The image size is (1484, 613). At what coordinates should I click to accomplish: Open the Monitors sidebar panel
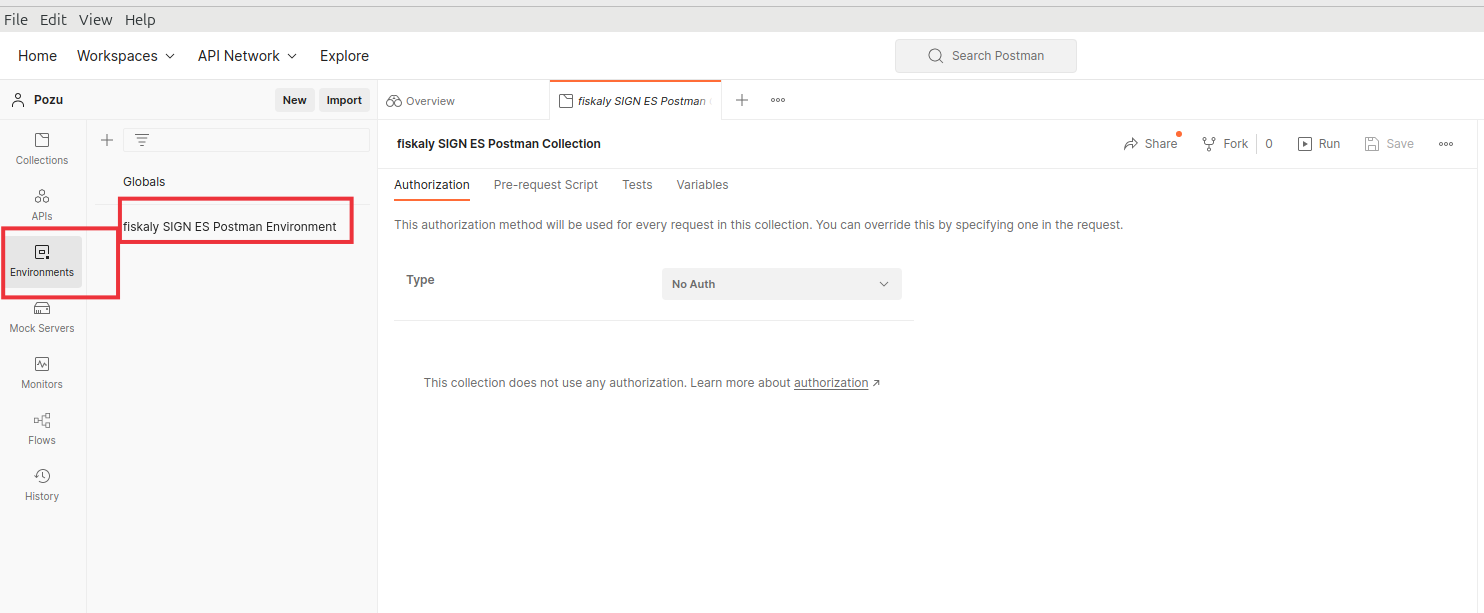(42, 373)
